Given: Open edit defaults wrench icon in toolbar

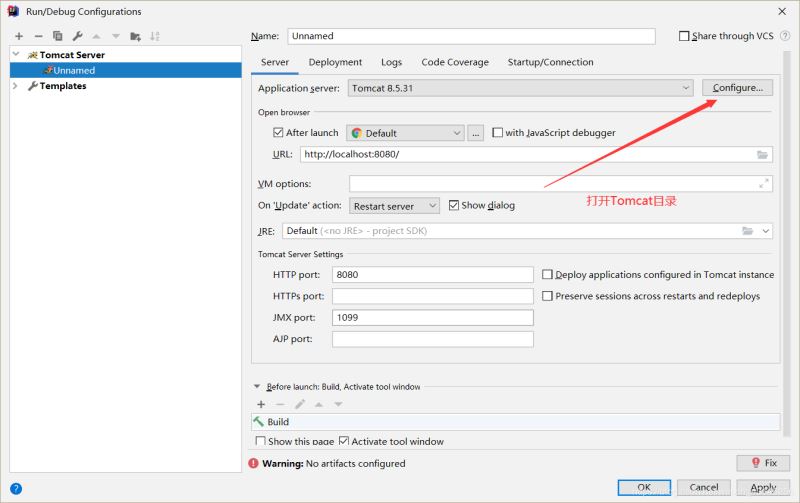Looking at the screenshot, I should pos(77,36).
